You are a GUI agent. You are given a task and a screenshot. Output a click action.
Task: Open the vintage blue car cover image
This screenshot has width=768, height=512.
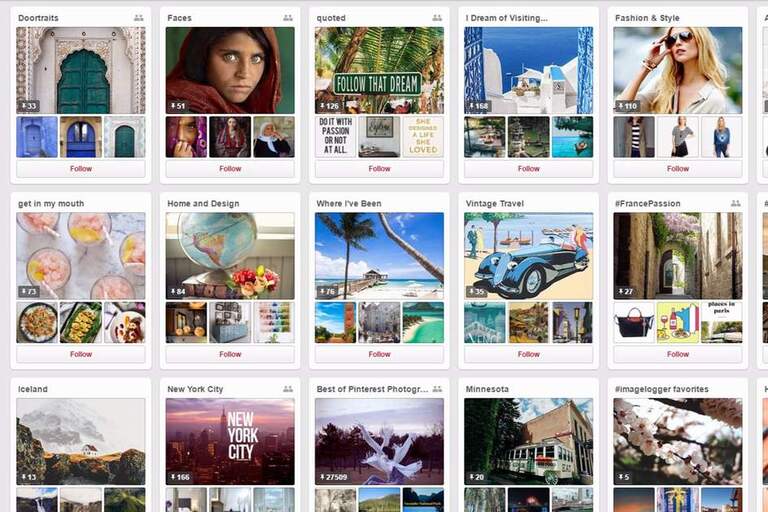click(528, 256)
